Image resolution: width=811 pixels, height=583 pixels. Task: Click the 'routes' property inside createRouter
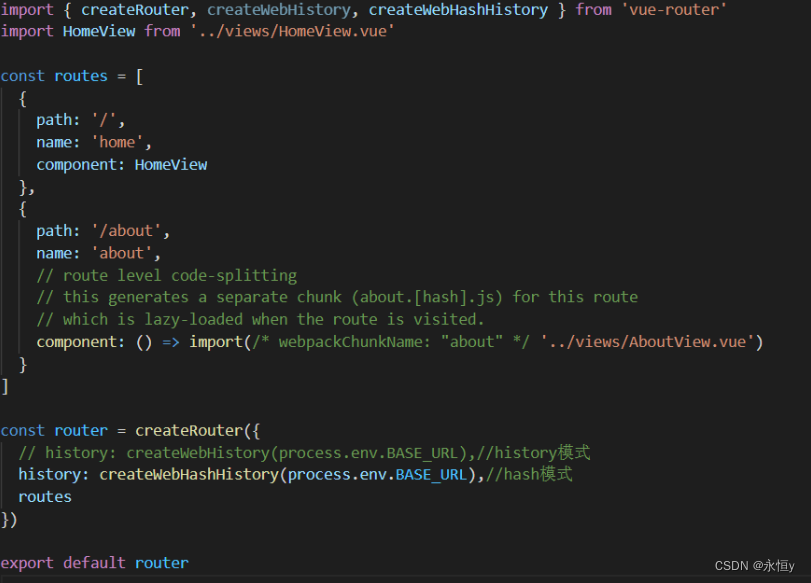(45, 497)
